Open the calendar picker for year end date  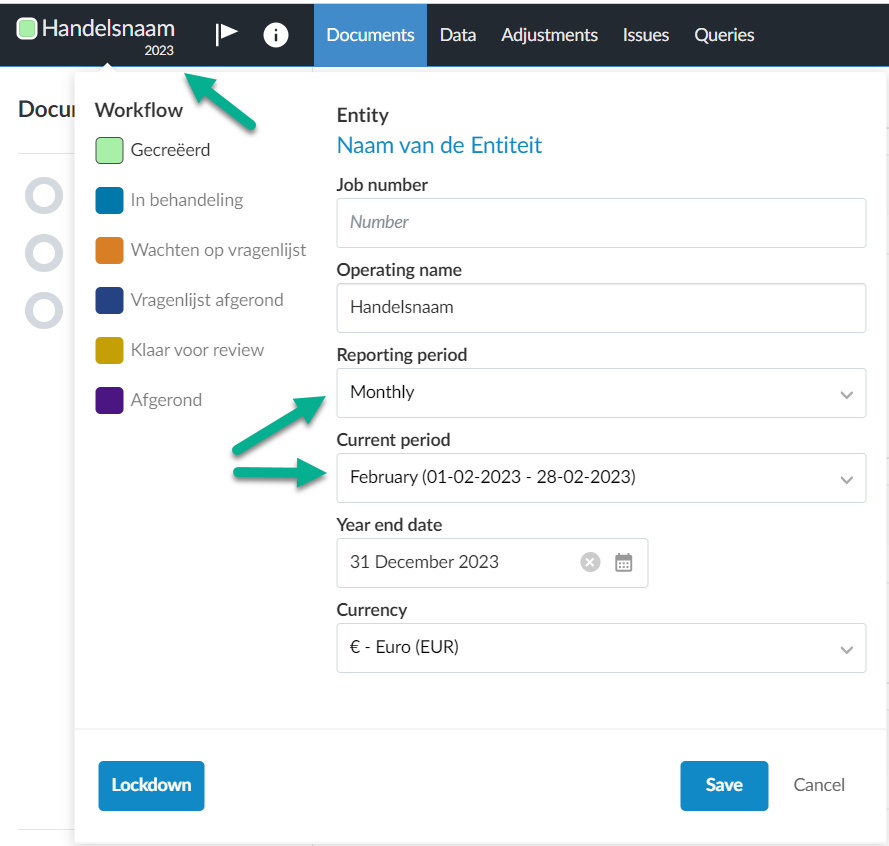point(623,562)
